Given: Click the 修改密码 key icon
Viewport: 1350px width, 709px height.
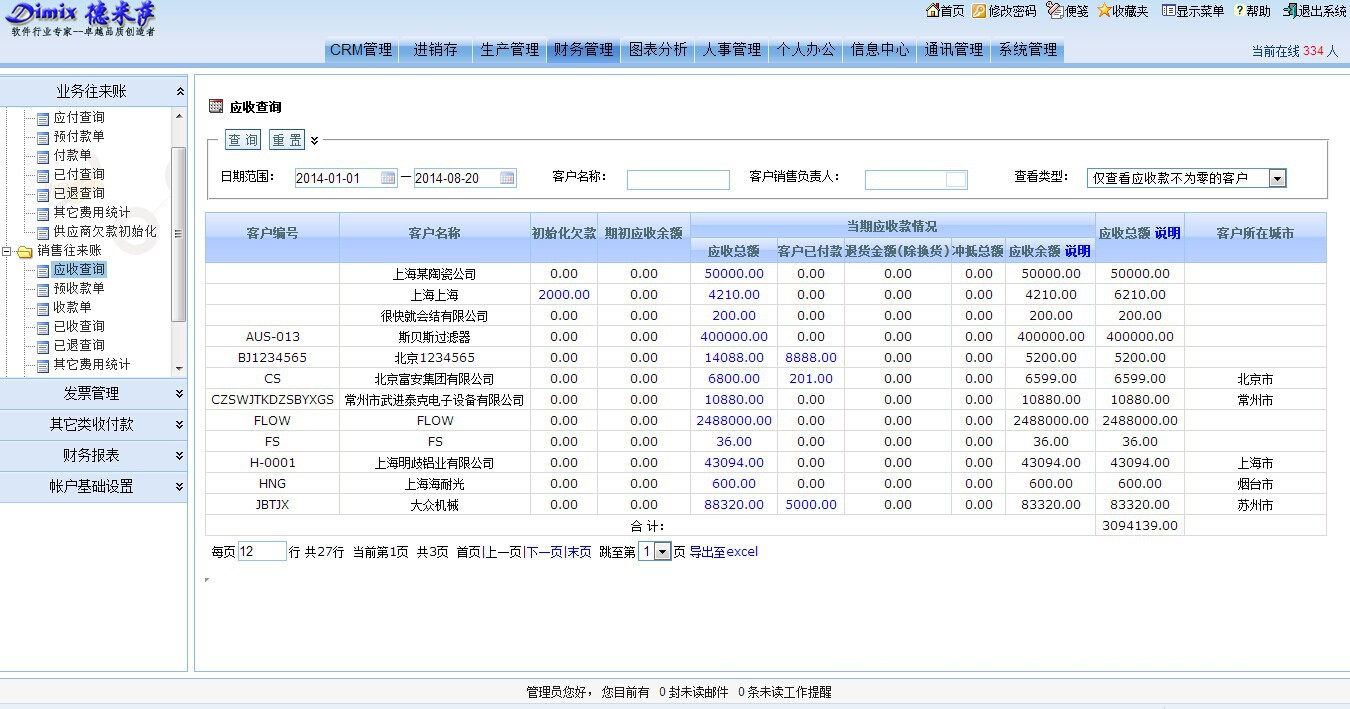Looking at the screenshot, I should [979, 11].
